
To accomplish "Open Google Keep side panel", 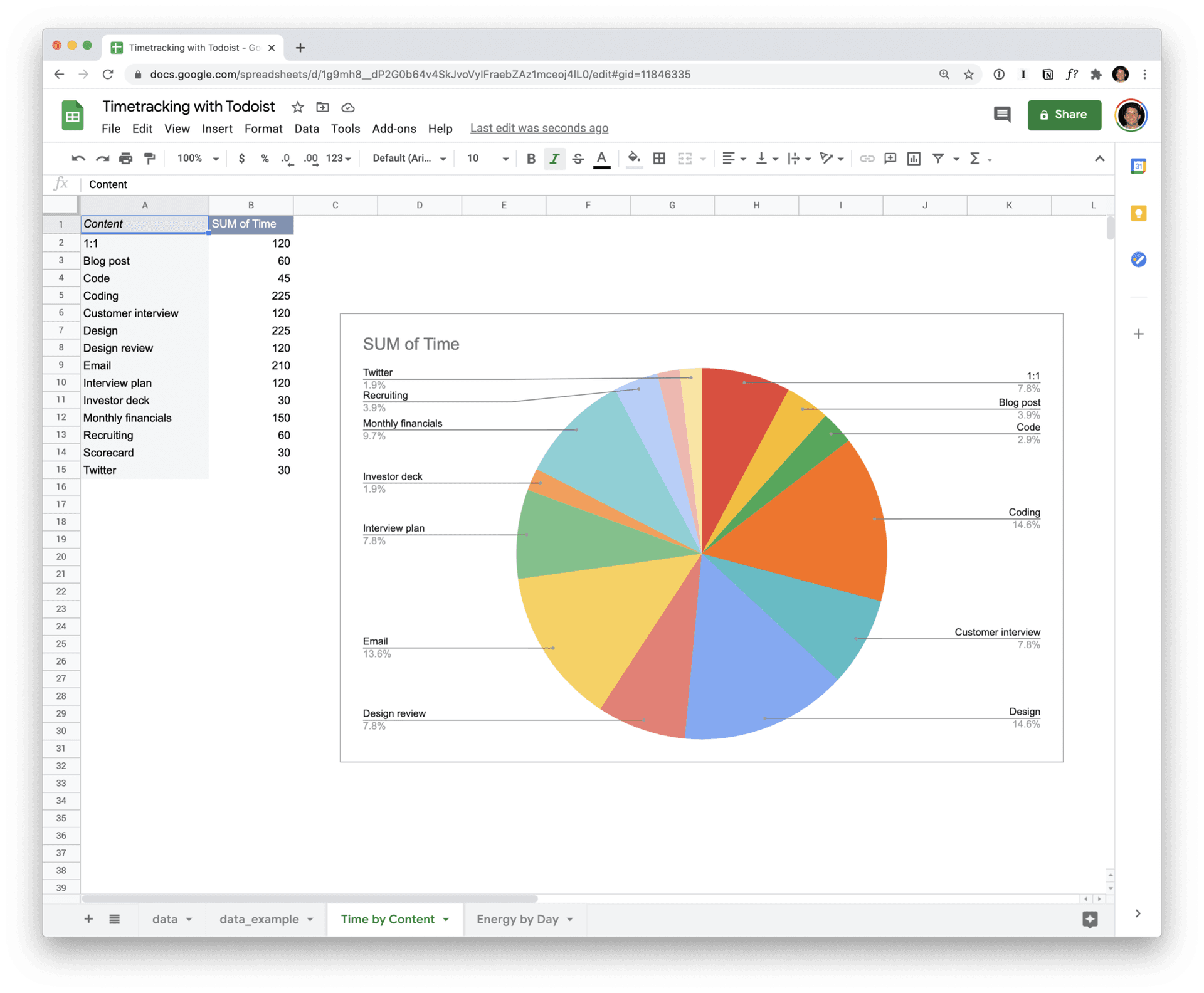I will 1139,213.
